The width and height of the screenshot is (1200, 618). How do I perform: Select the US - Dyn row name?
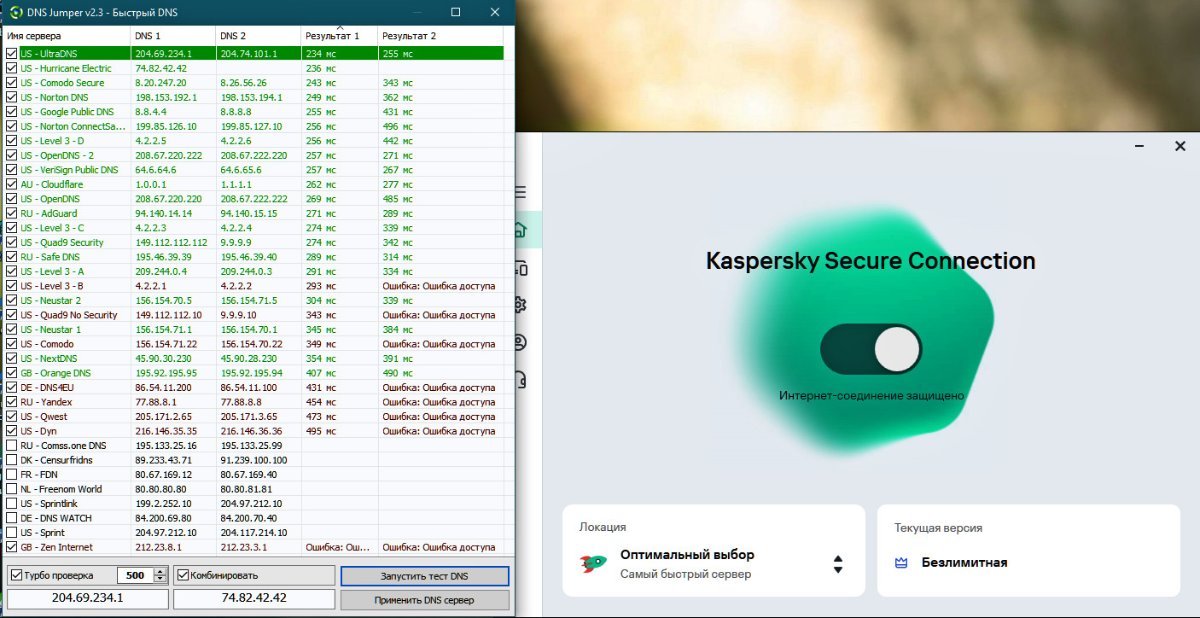[x=40, y=431]
